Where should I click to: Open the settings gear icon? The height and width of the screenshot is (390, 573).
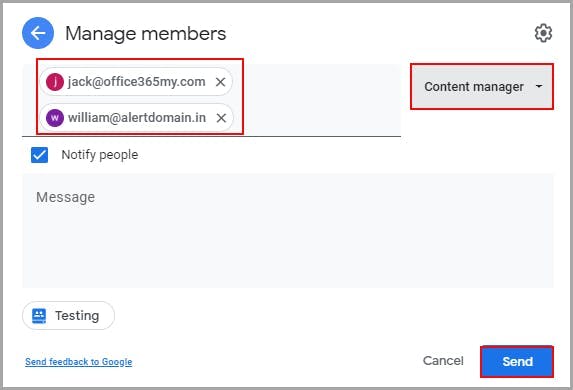coord(543,33)
